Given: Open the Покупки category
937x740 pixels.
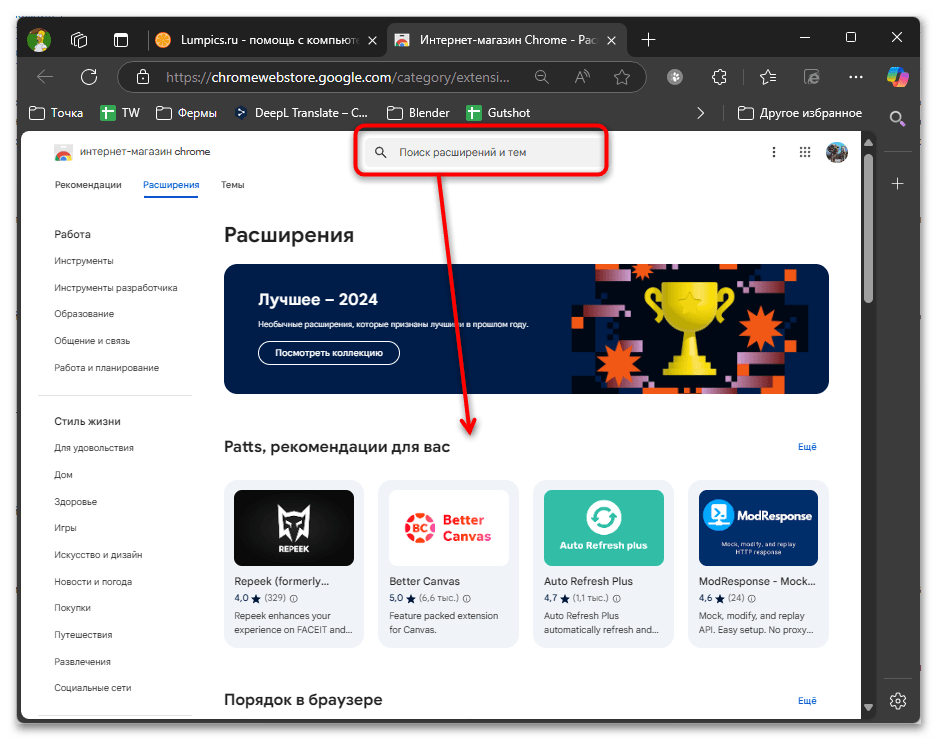Looking at the screenshot, I should [x=72, y=608].
